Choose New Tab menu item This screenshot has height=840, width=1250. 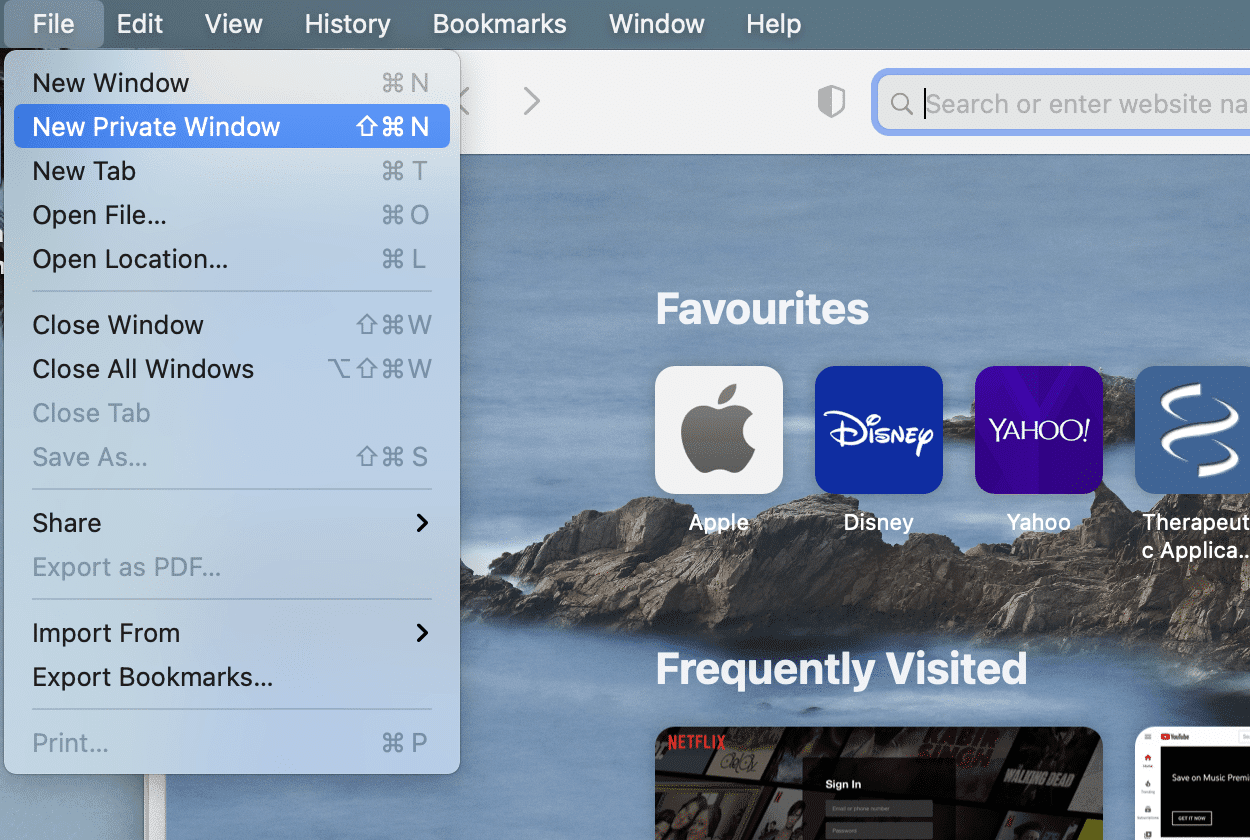click(232, 171)
